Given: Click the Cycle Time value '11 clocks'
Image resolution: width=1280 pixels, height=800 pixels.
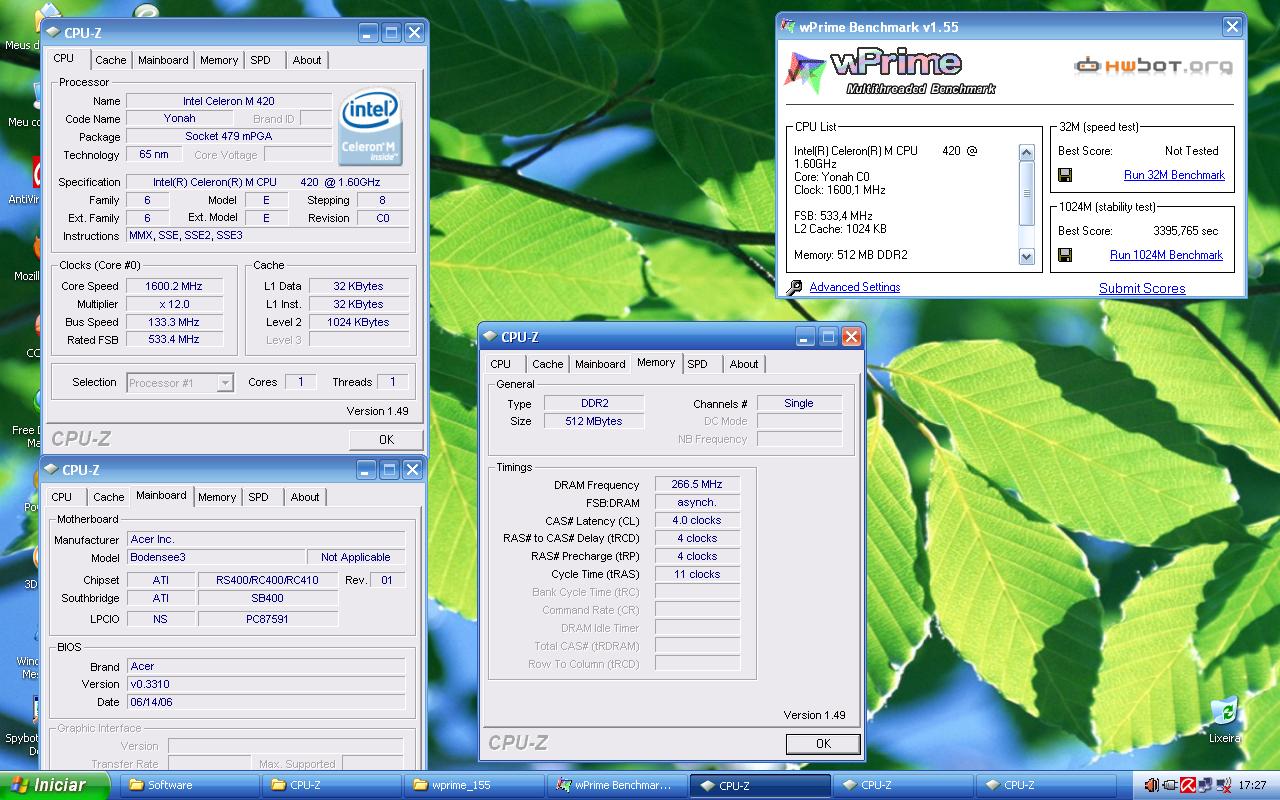Looking at the screenshot, I should pyautogui.click(x=697, y=574).
